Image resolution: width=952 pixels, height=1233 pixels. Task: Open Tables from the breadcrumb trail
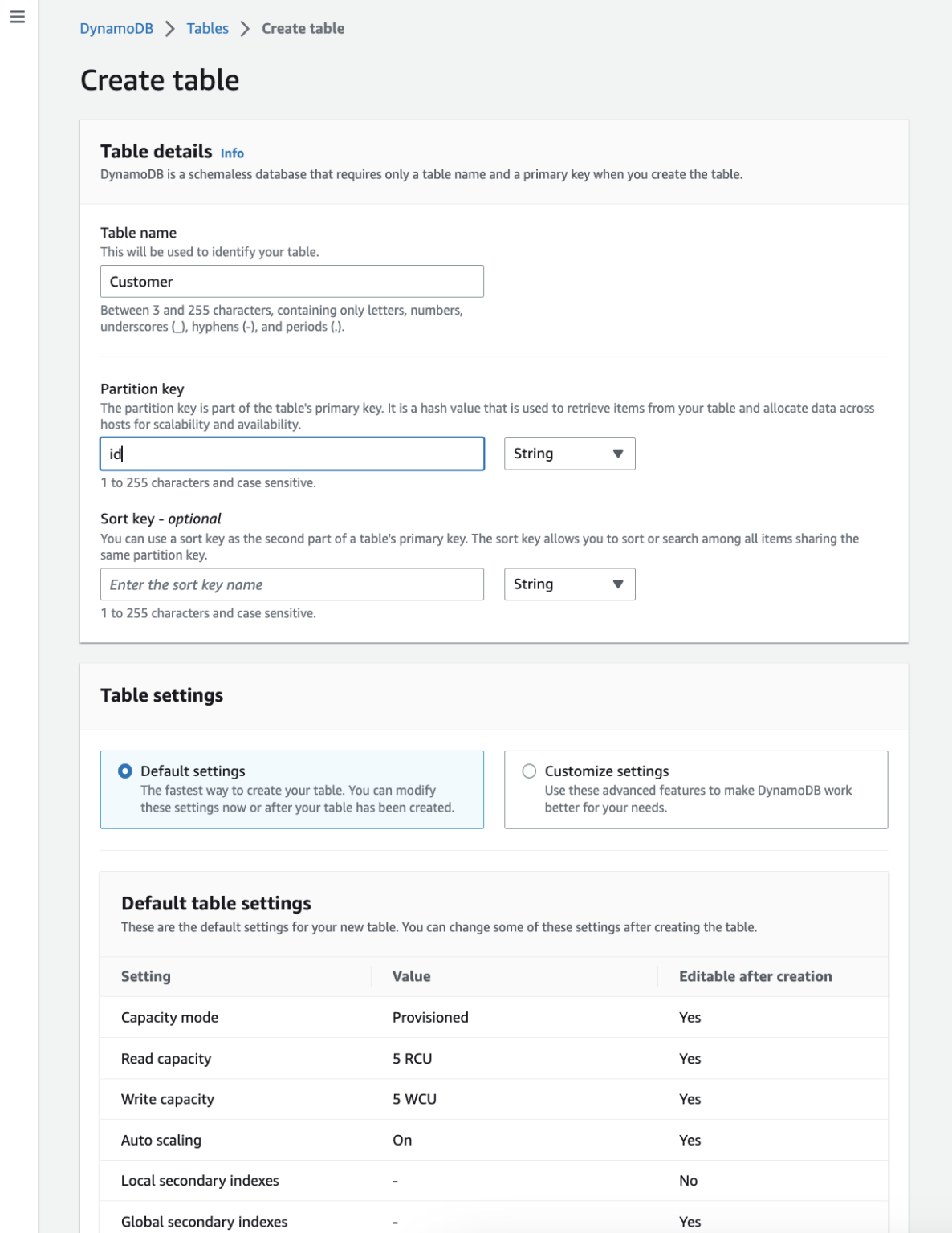point(207,28)
